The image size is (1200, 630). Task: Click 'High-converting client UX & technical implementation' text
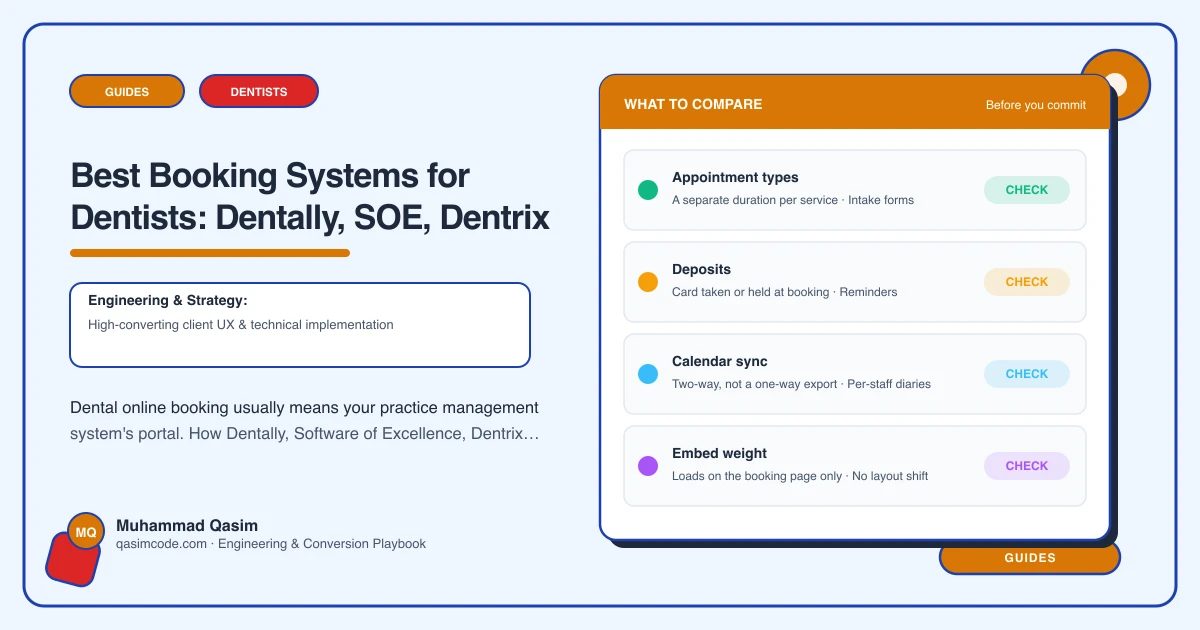[x=241, y=325]
